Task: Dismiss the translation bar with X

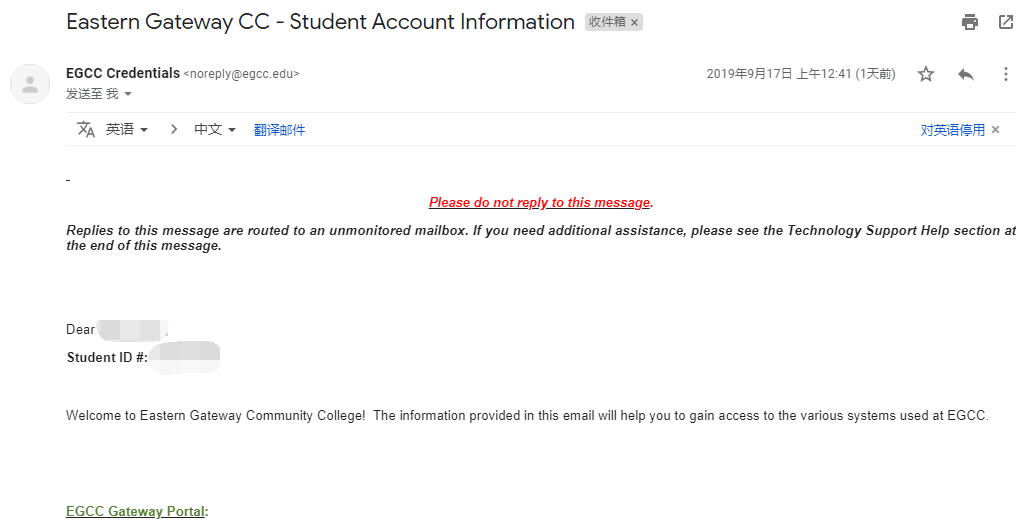Action: (x=996, y=130)
